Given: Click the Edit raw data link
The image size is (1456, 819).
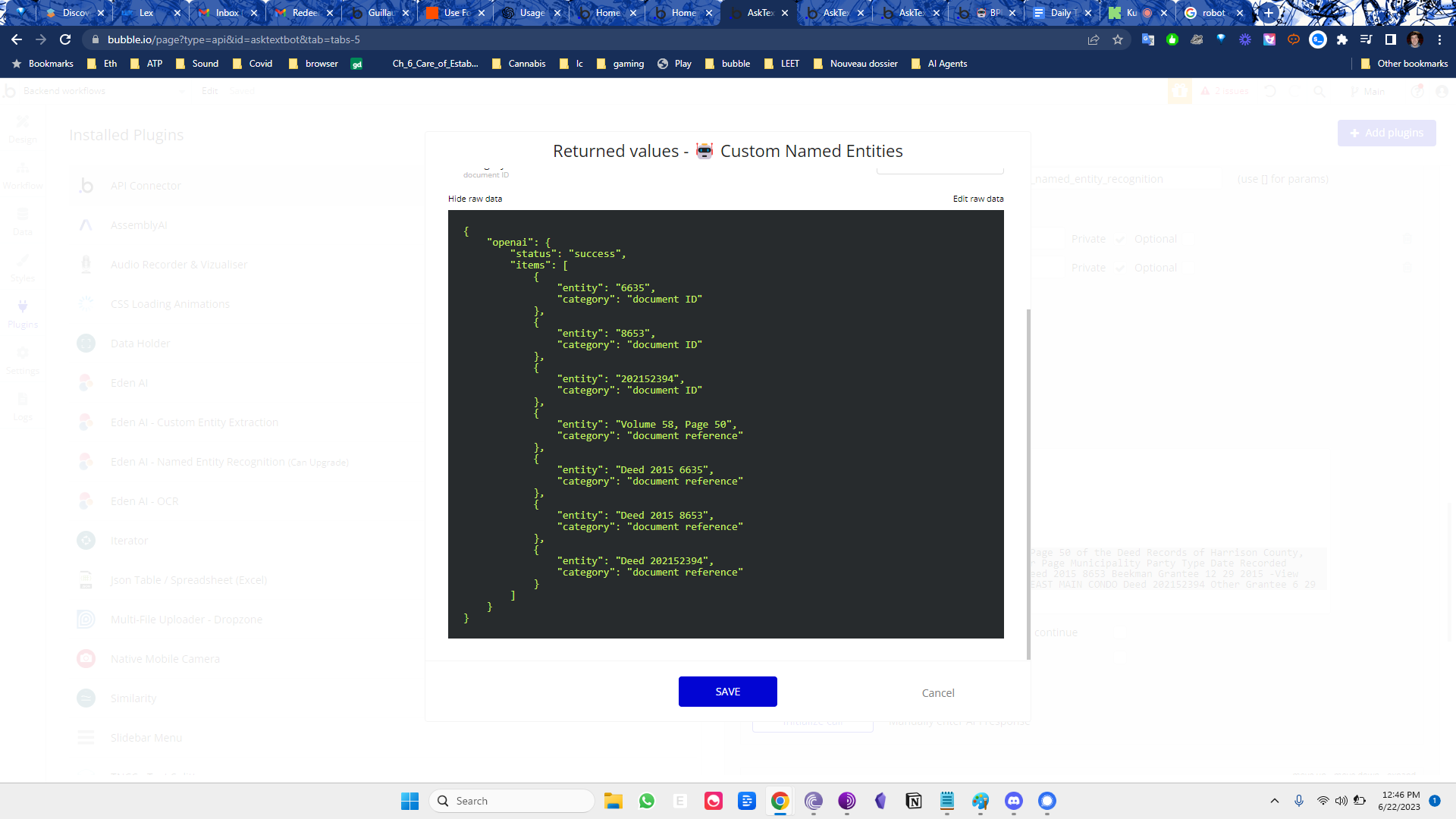Looking at the screenshot, I should 977,199.
